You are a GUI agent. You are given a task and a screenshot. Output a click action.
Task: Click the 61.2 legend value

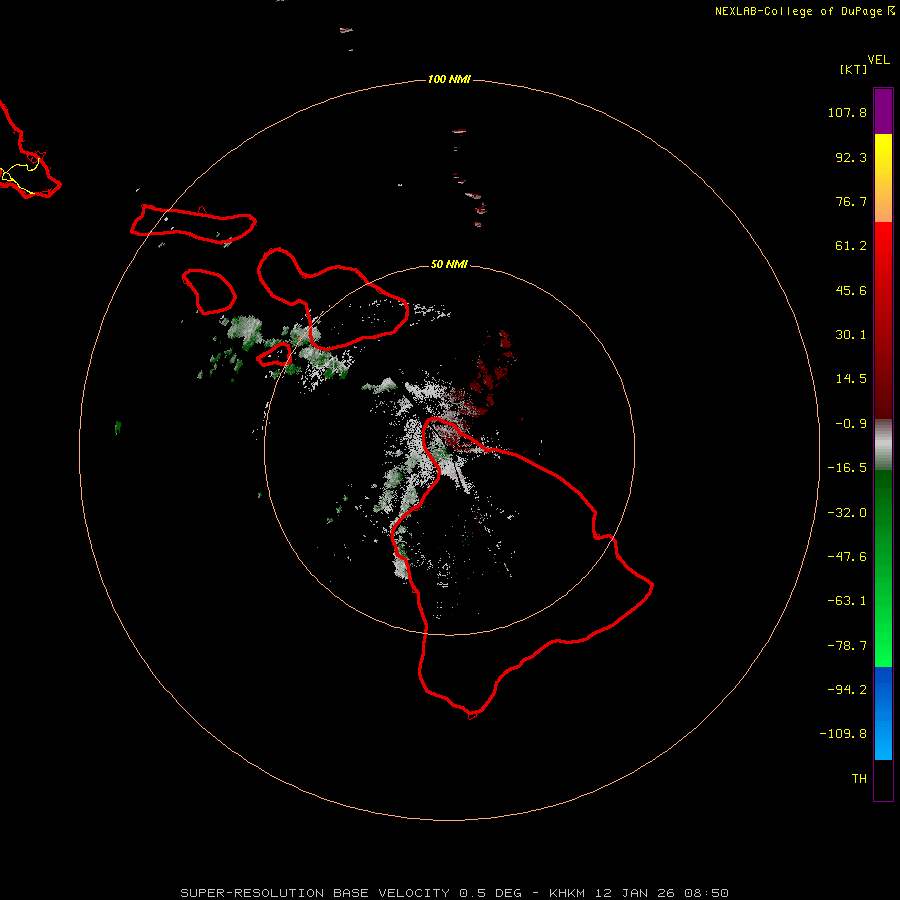851,246
